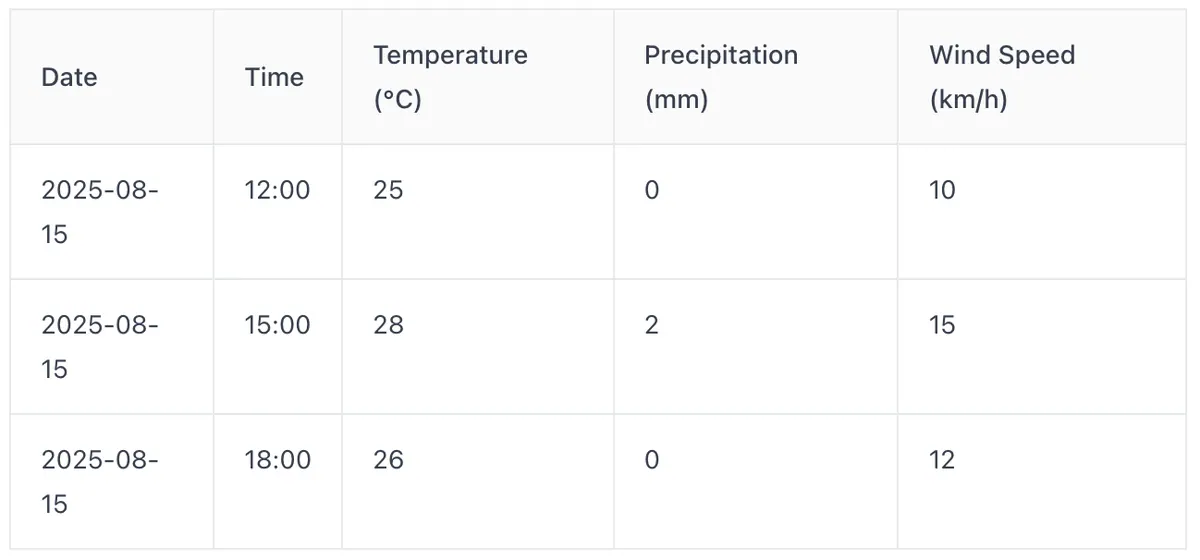This screenshot has height=560, width=1200.
Task: Select the precipitation value 2
Action: pyautogui.click(x=651, y=325)
